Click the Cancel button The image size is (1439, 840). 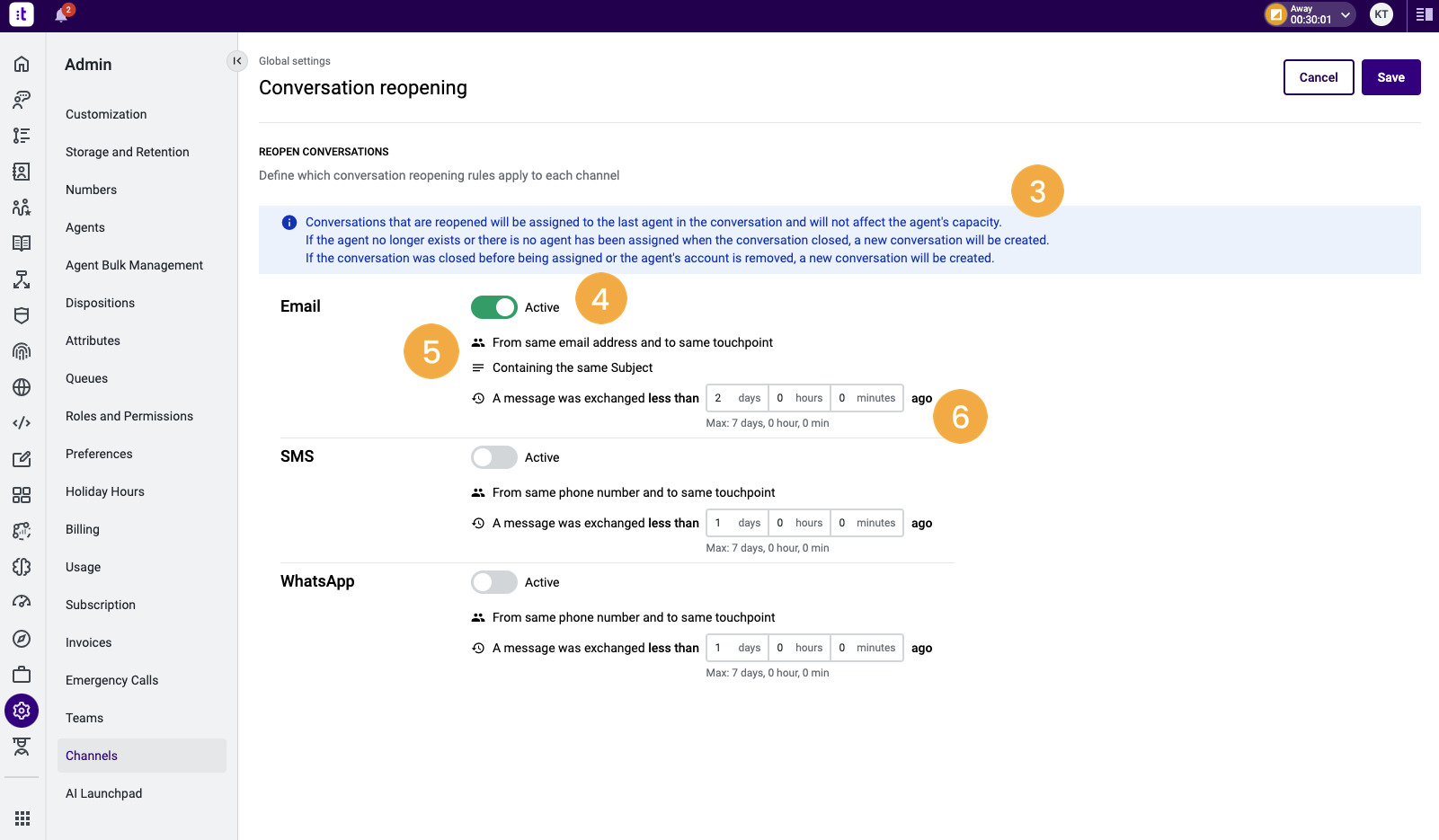[1319, 77]
